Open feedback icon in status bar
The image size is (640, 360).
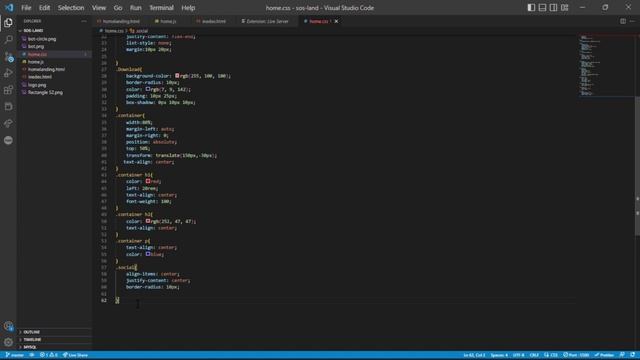pyautogui.click(x=622, y=355)
